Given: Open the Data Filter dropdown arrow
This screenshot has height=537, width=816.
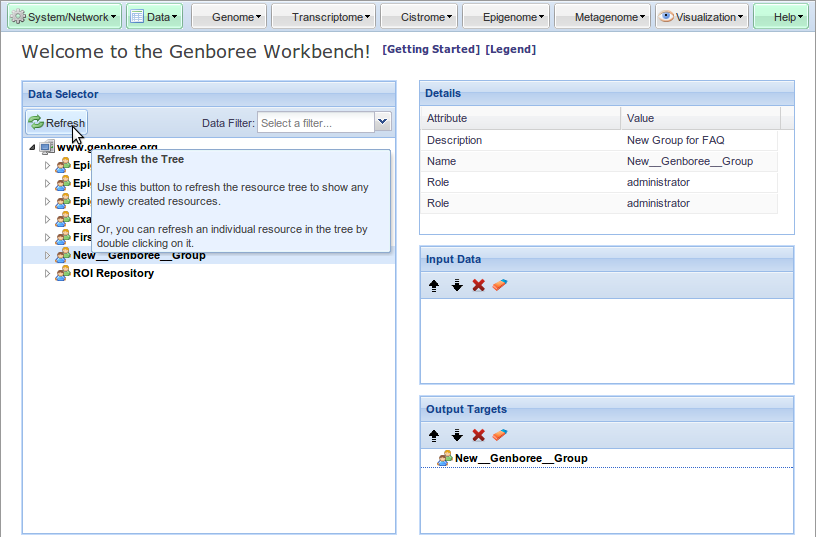Looking at the screenshot, I should tap(382, 122).
